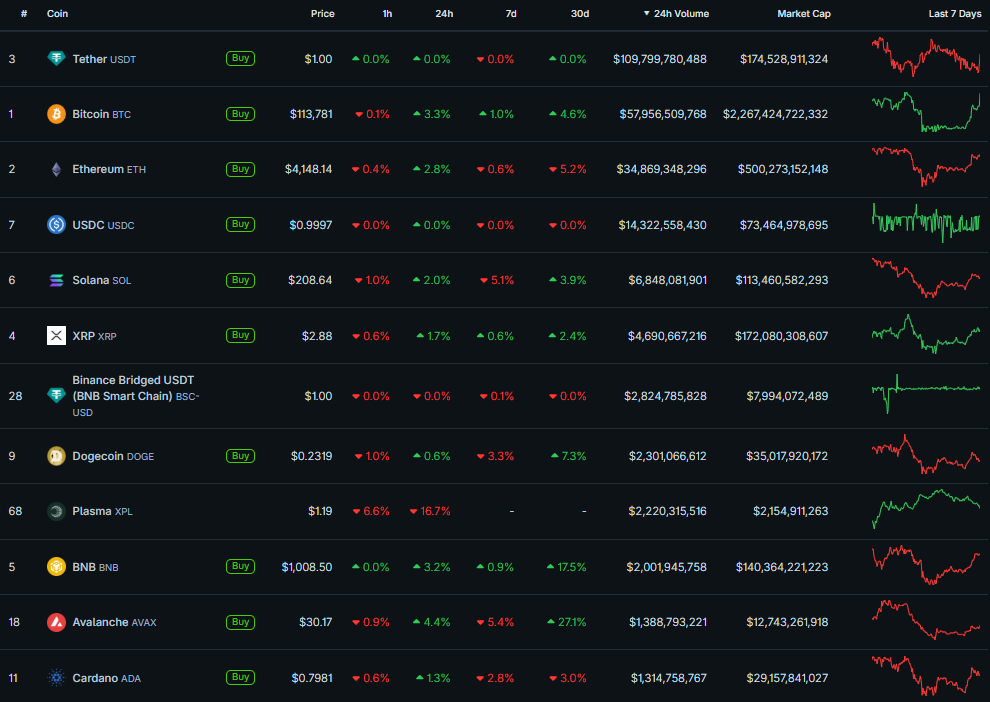Click the XRP logo icon
Viewport: 990px width, 702px height.
[x=56, y=336]
